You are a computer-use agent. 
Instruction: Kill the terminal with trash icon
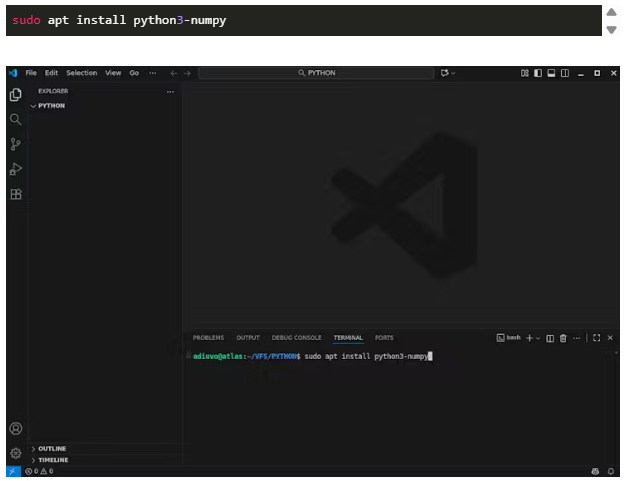(x=563, y=338)
